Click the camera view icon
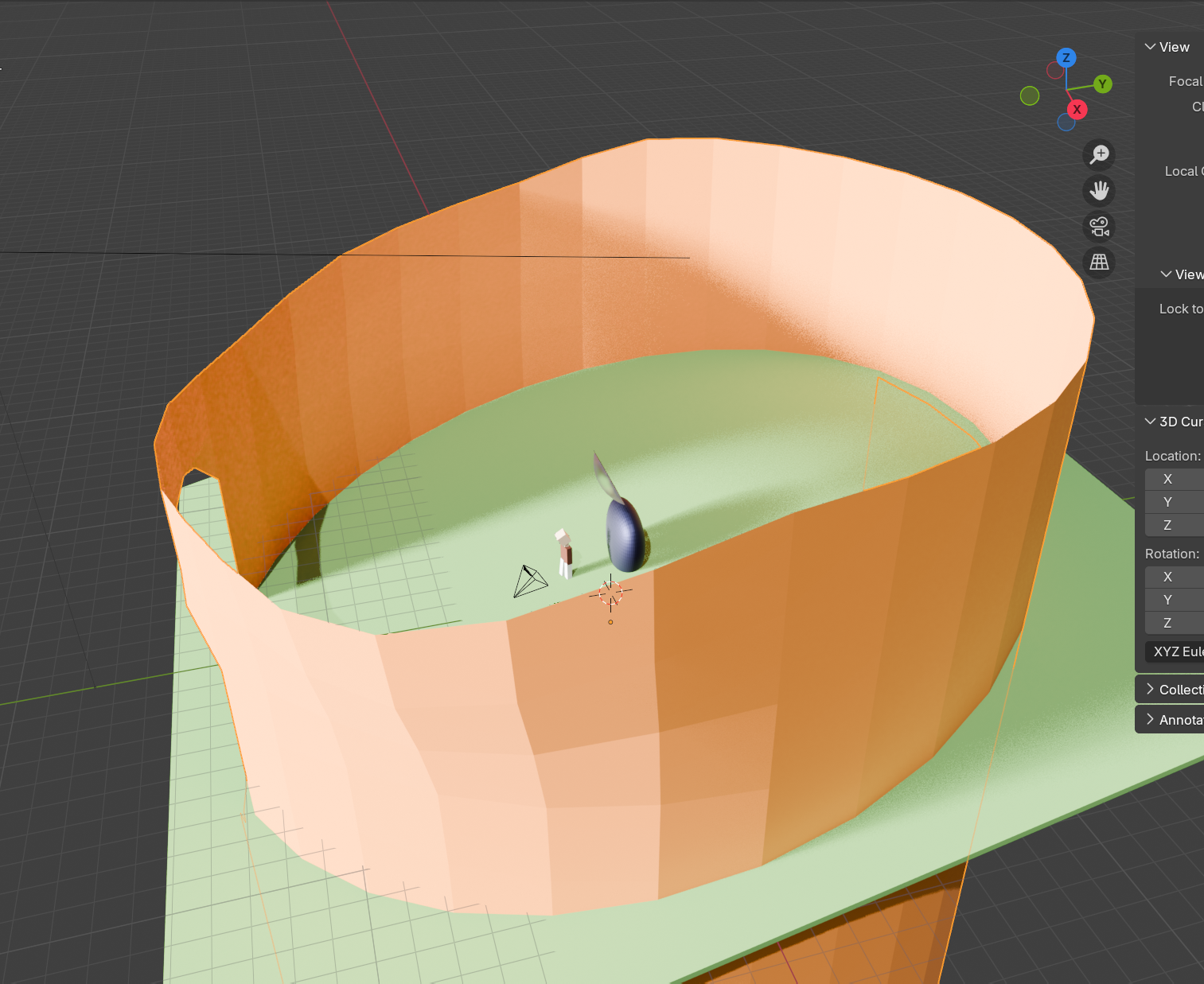This screenshot has height=984, width=1204. (1098, 227)
